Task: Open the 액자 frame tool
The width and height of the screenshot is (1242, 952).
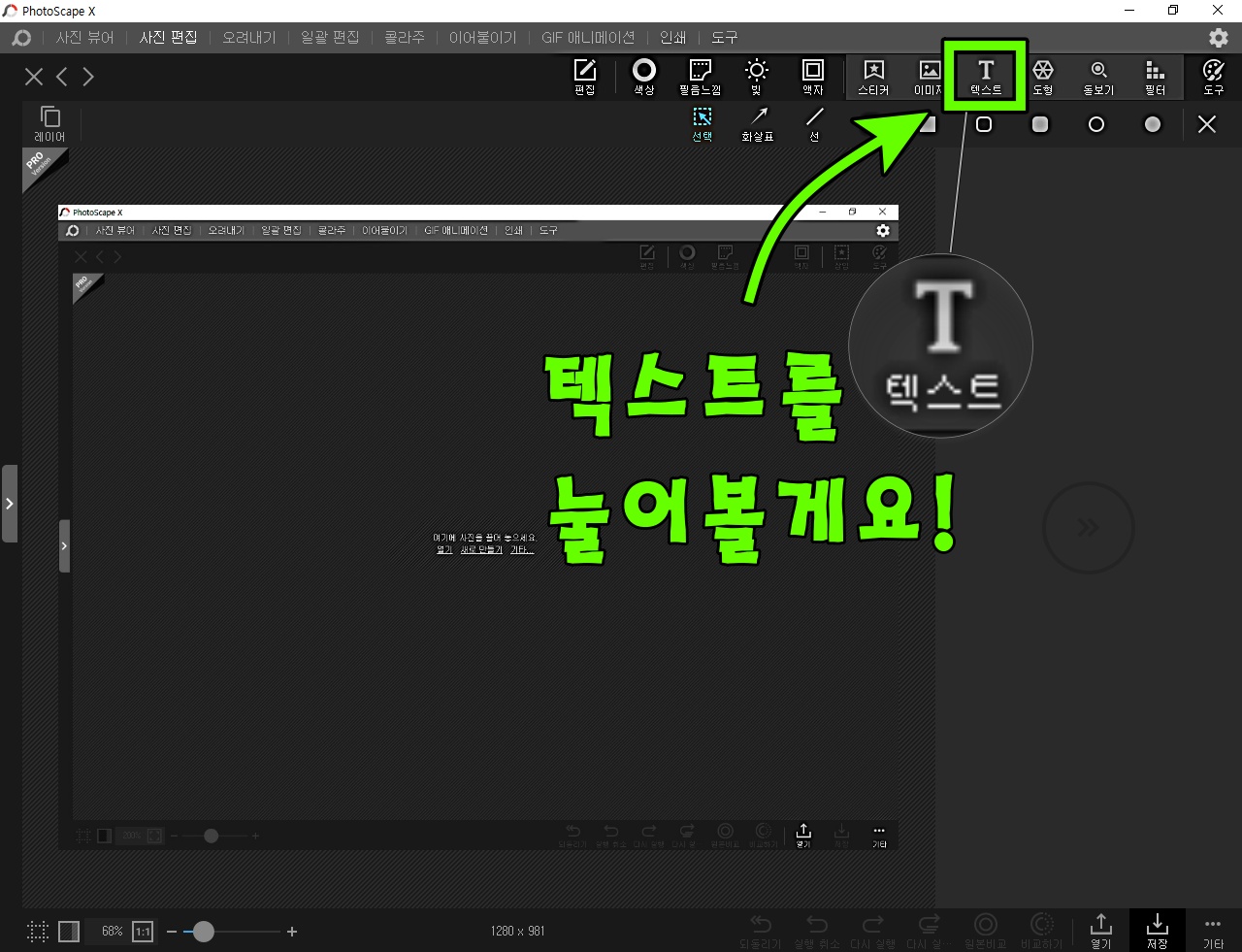Action: [813, 77]
